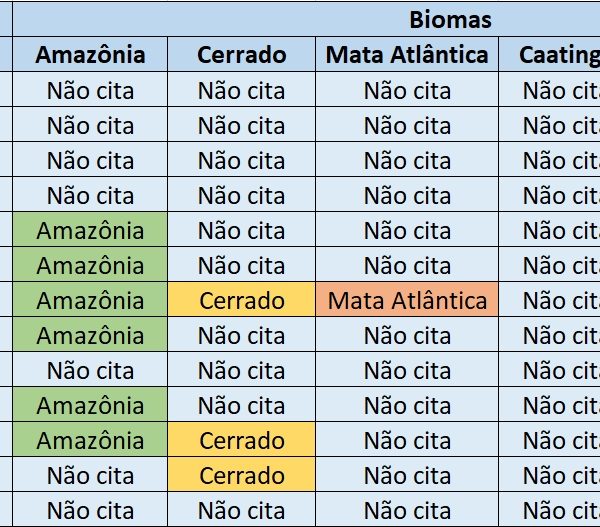Select Não cita between green Amazônia cells
The width and height of the screenshot is (600, 527).
90,370
